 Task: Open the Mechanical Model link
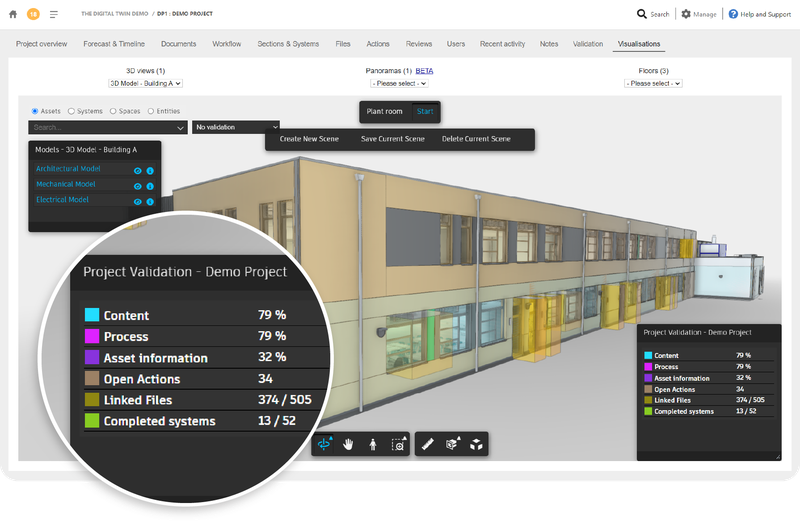[x=65, y=184]
